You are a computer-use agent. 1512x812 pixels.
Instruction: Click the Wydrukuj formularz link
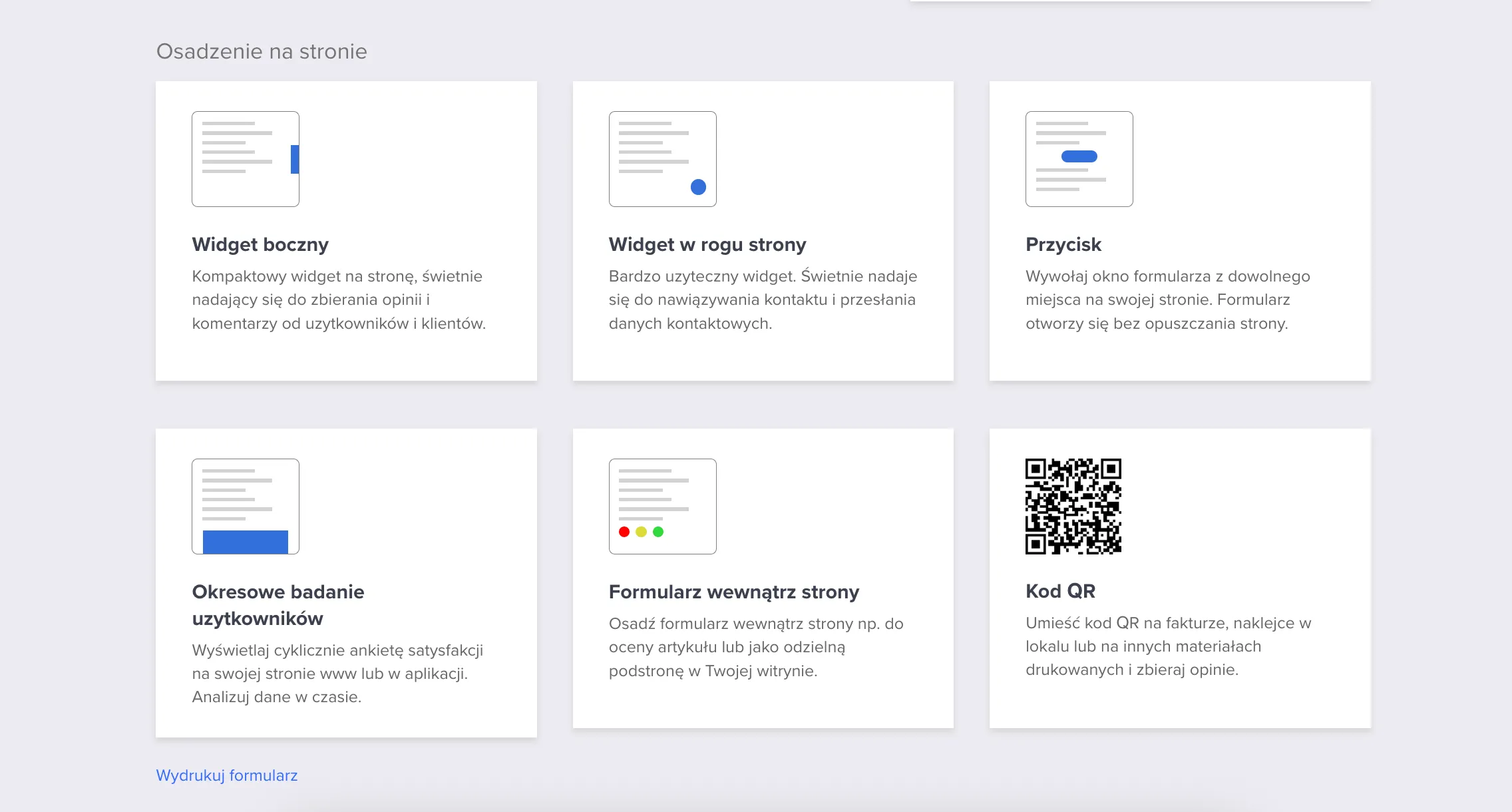coord(227,775)
